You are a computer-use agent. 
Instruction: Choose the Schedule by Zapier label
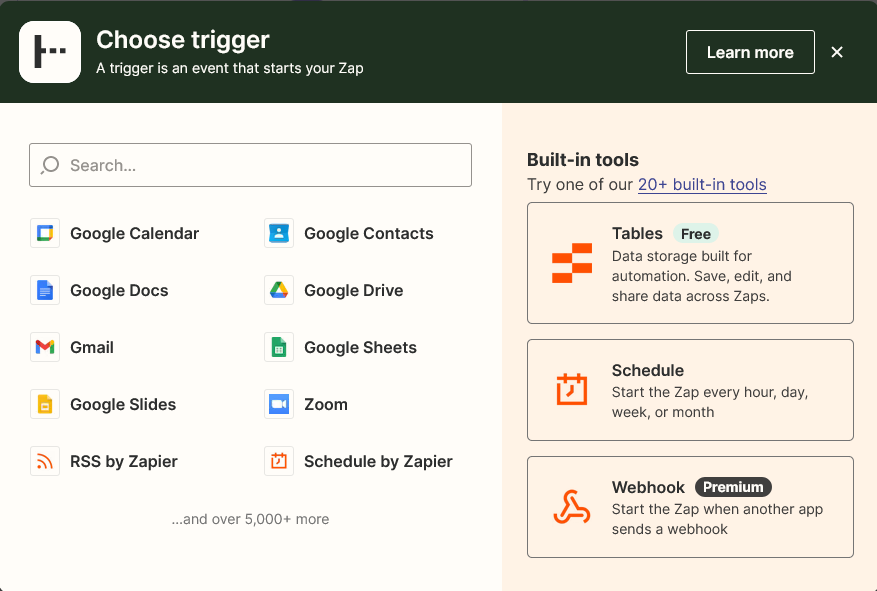(378, 461)
